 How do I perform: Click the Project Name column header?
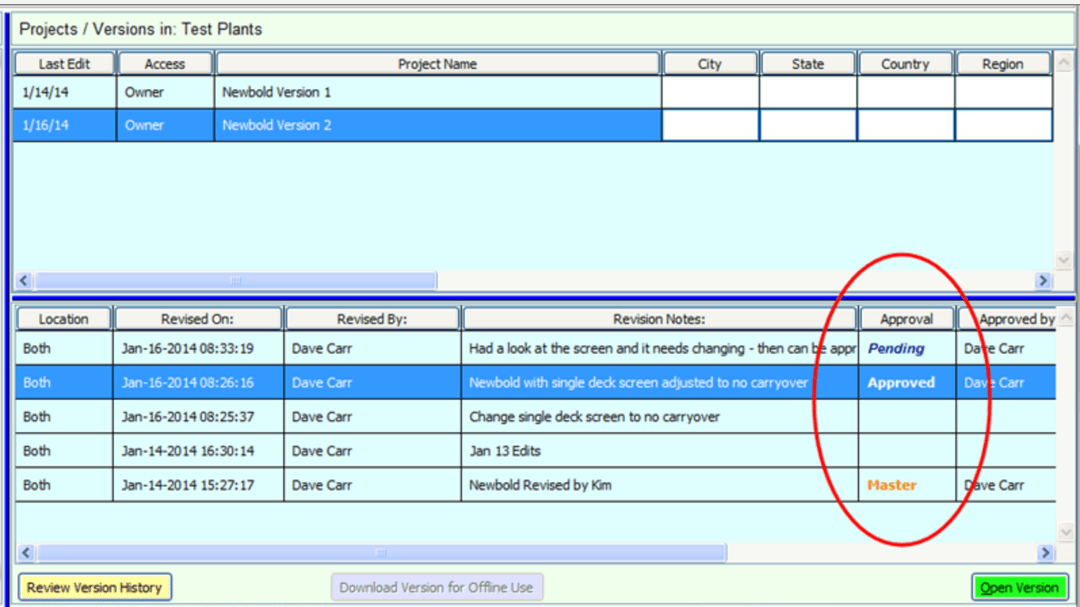(437, 64)
